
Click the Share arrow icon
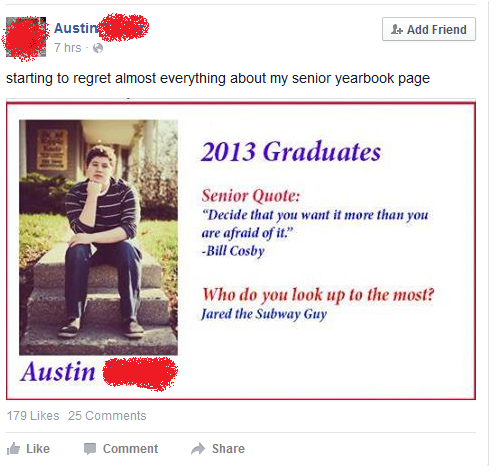pos(198,449)
